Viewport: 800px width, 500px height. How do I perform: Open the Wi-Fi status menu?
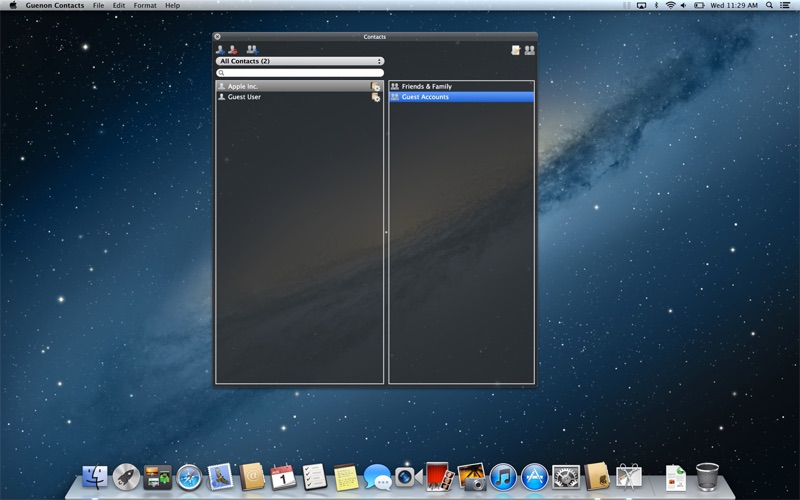(671, 5)
